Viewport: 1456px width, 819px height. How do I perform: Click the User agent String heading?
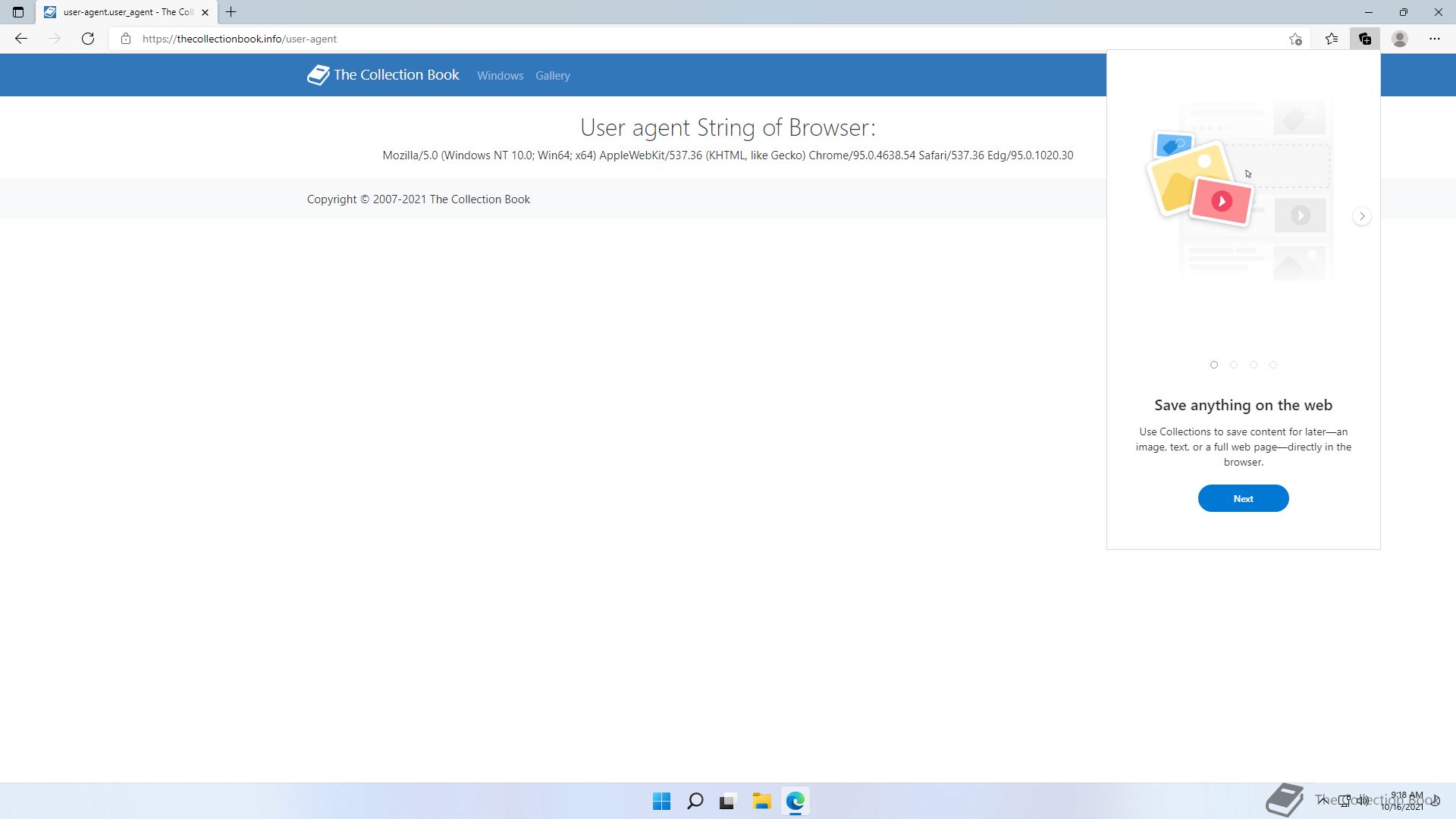coord(728,127)
